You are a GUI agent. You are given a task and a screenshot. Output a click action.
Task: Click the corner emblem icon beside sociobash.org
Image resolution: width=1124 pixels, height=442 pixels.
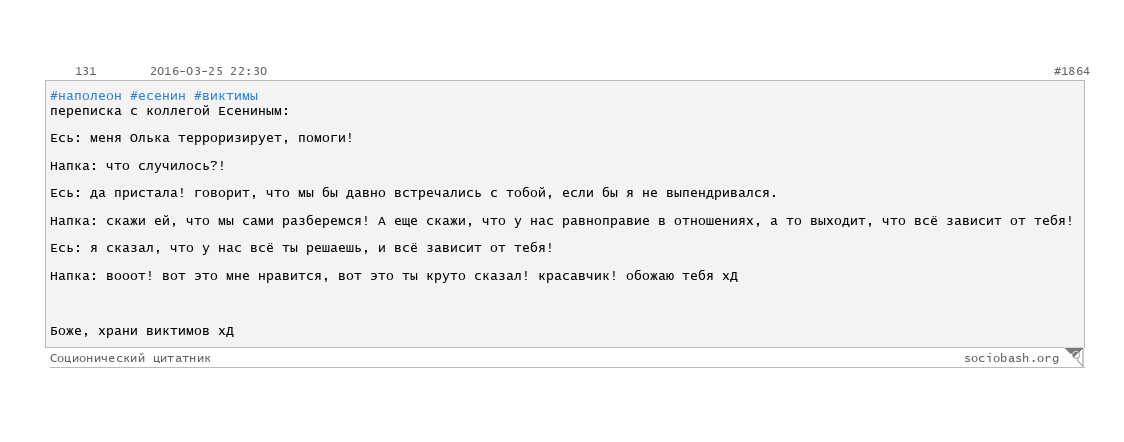pos(1074,356)
